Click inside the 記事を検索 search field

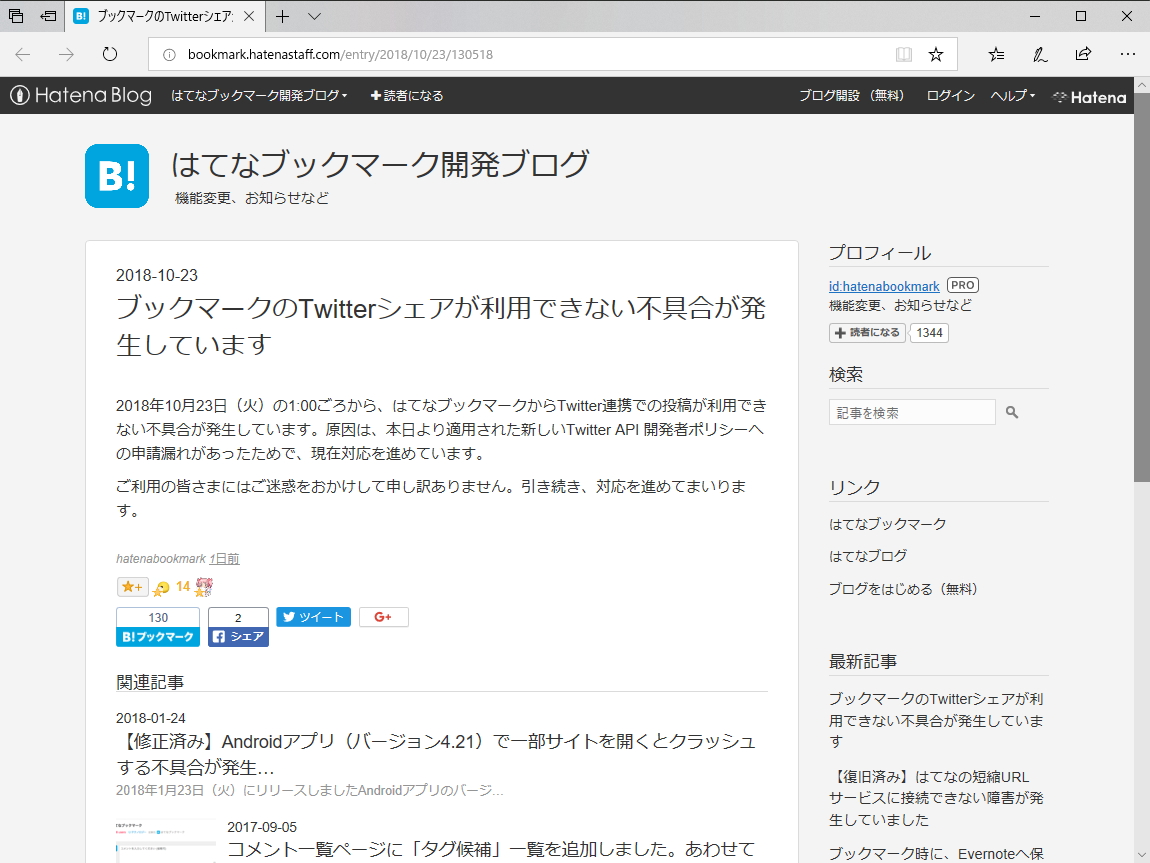click(910, 411)
